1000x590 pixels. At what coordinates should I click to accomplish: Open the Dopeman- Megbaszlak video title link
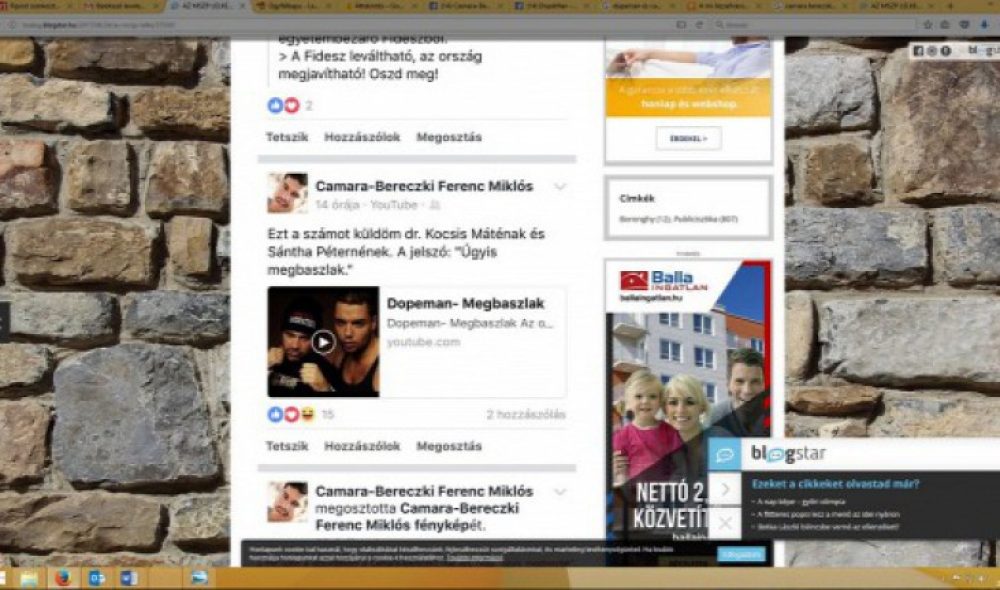(466, 304)
